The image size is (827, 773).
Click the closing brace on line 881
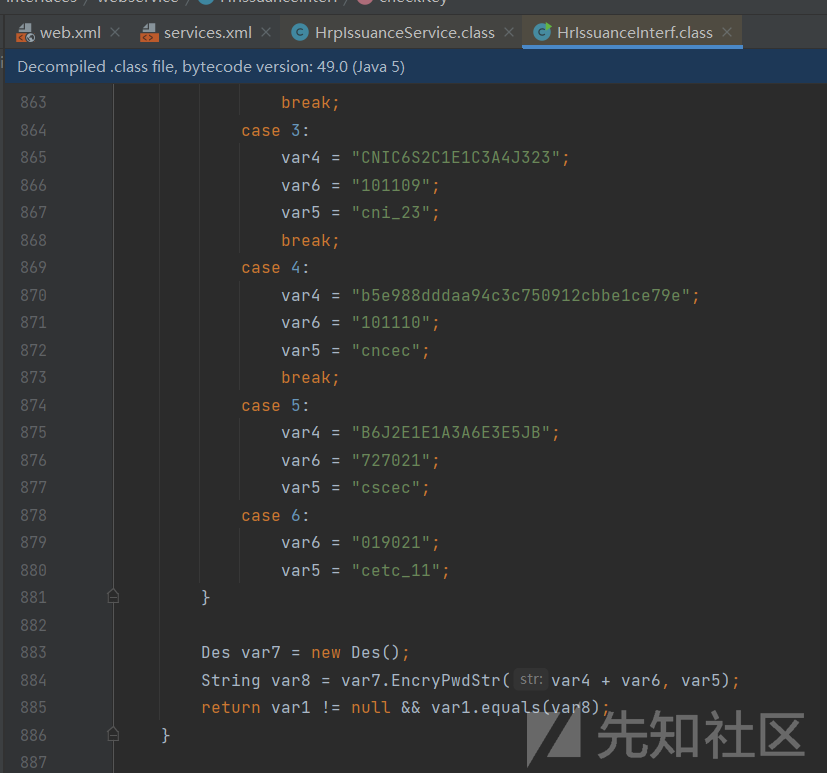[206, 597]
